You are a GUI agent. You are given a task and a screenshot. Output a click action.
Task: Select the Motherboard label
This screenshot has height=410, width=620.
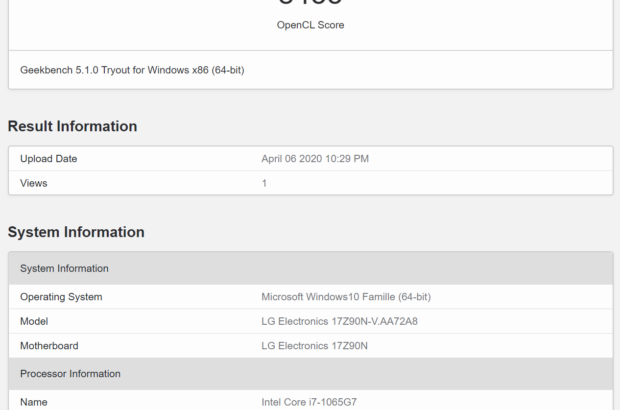(49, 346)
